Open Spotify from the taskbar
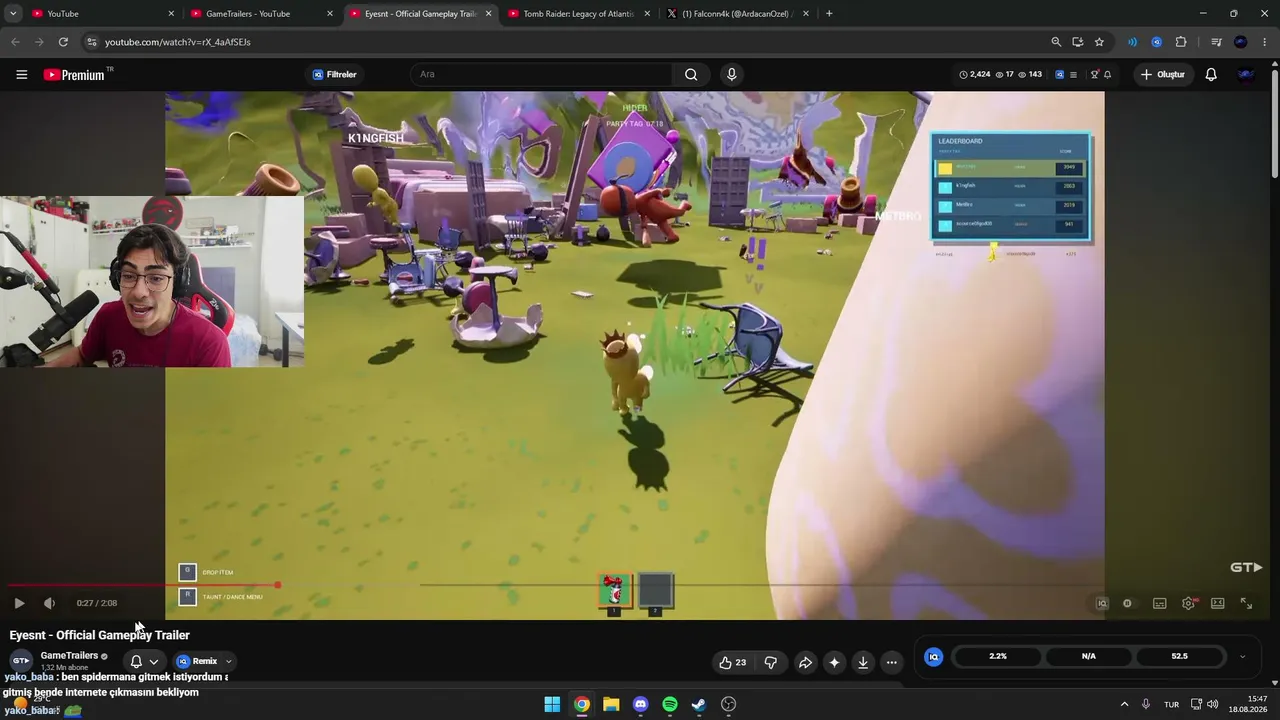The height and width of the screenshot is (720, 1280). pos(670,704)
